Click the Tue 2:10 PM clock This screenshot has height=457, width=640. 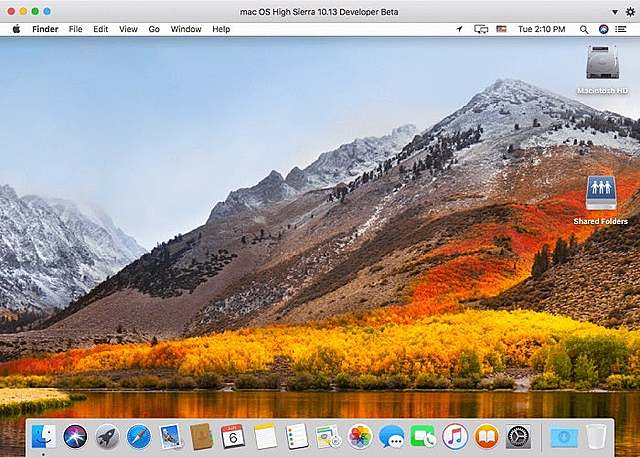pos(542,29)
